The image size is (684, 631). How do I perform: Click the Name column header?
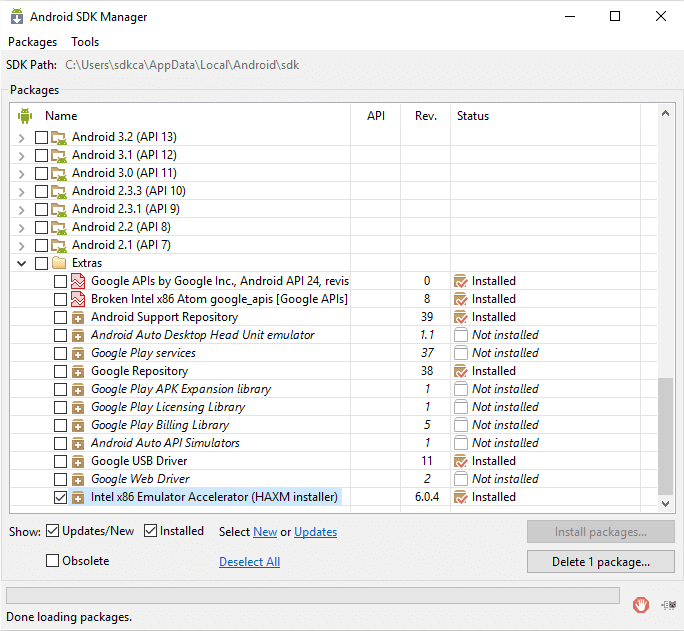[x=61, y=116]
